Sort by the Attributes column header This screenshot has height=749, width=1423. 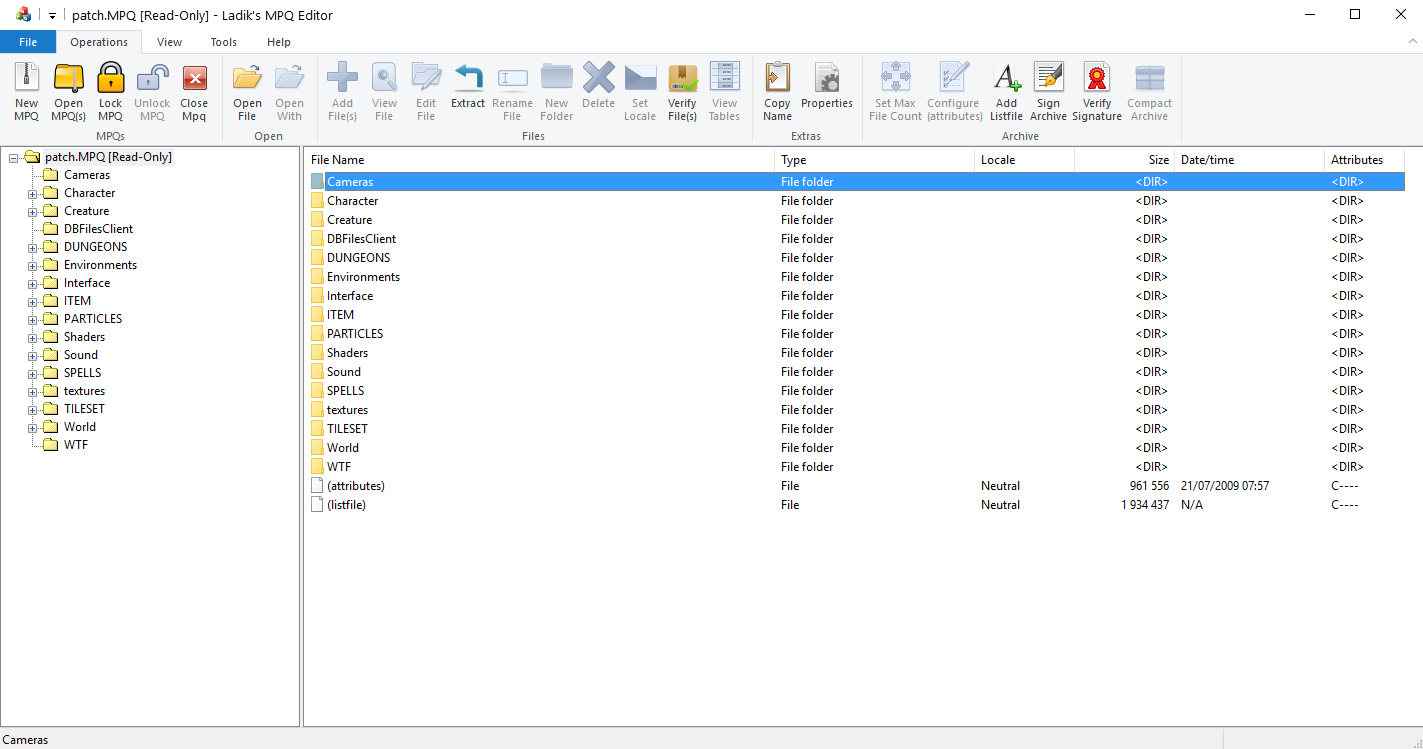[1365, 160]
